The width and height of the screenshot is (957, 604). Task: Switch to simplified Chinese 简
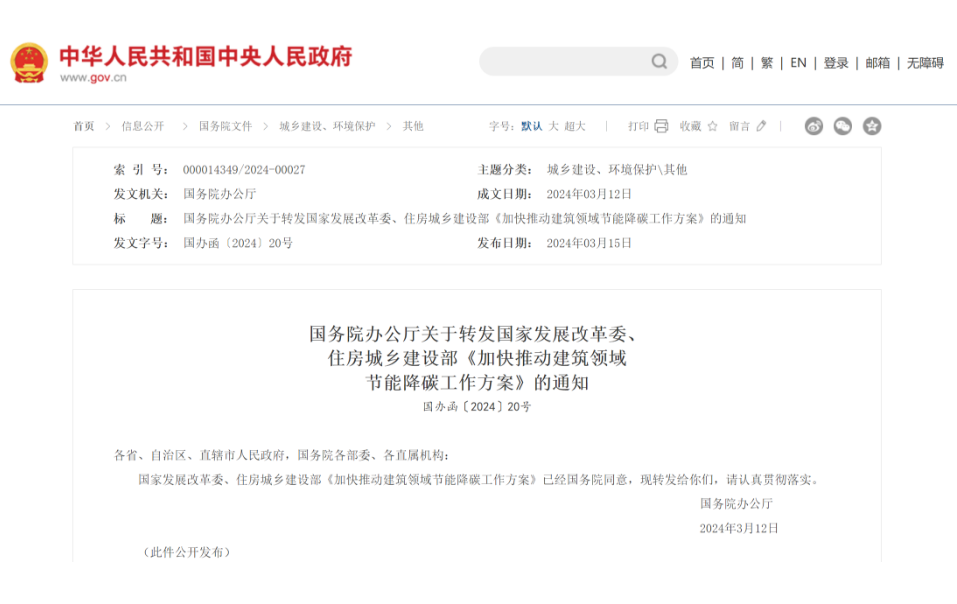coord(737,63)
